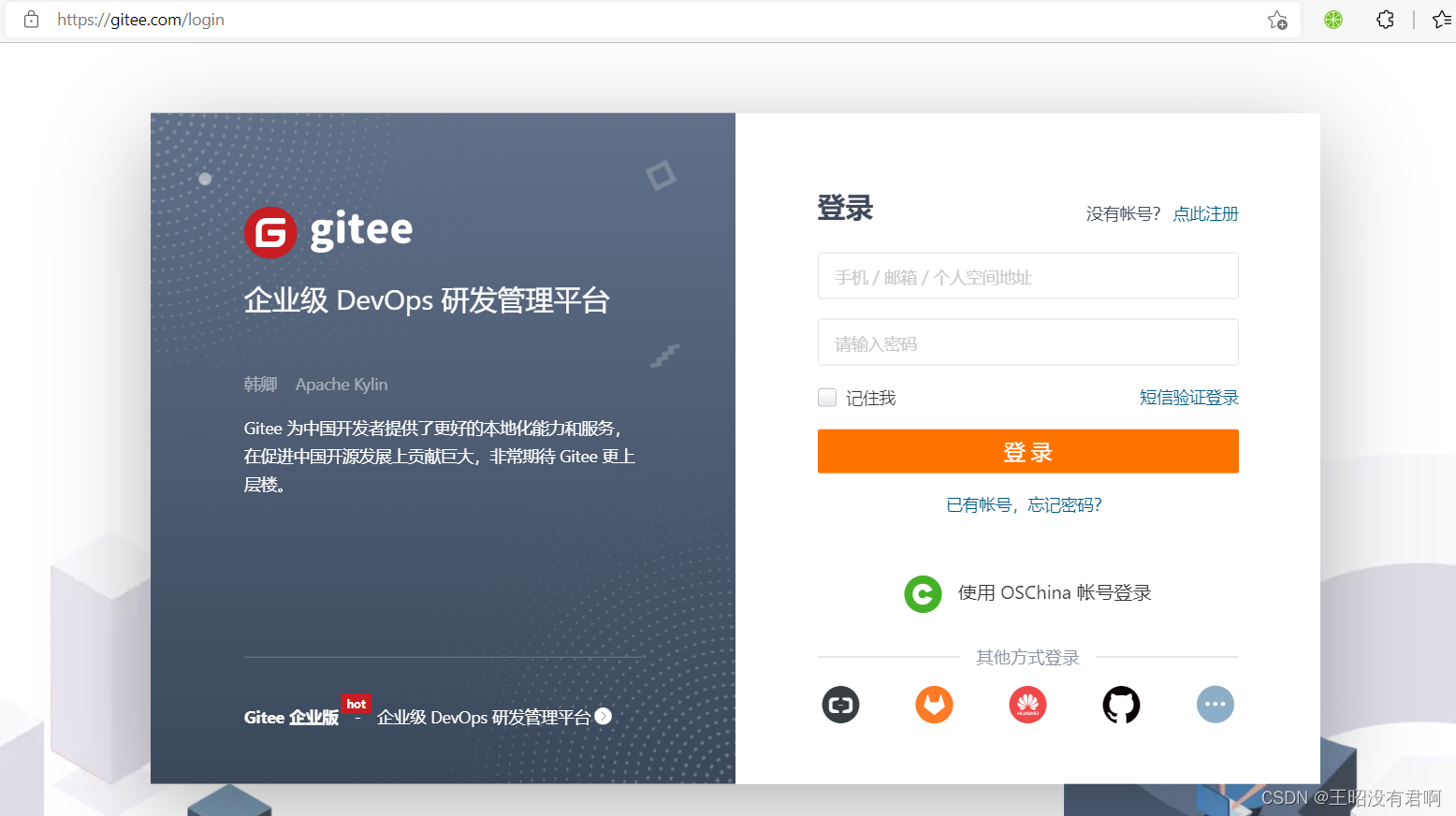
Task: Click the browser address bar URL
Action: [140, 20]
